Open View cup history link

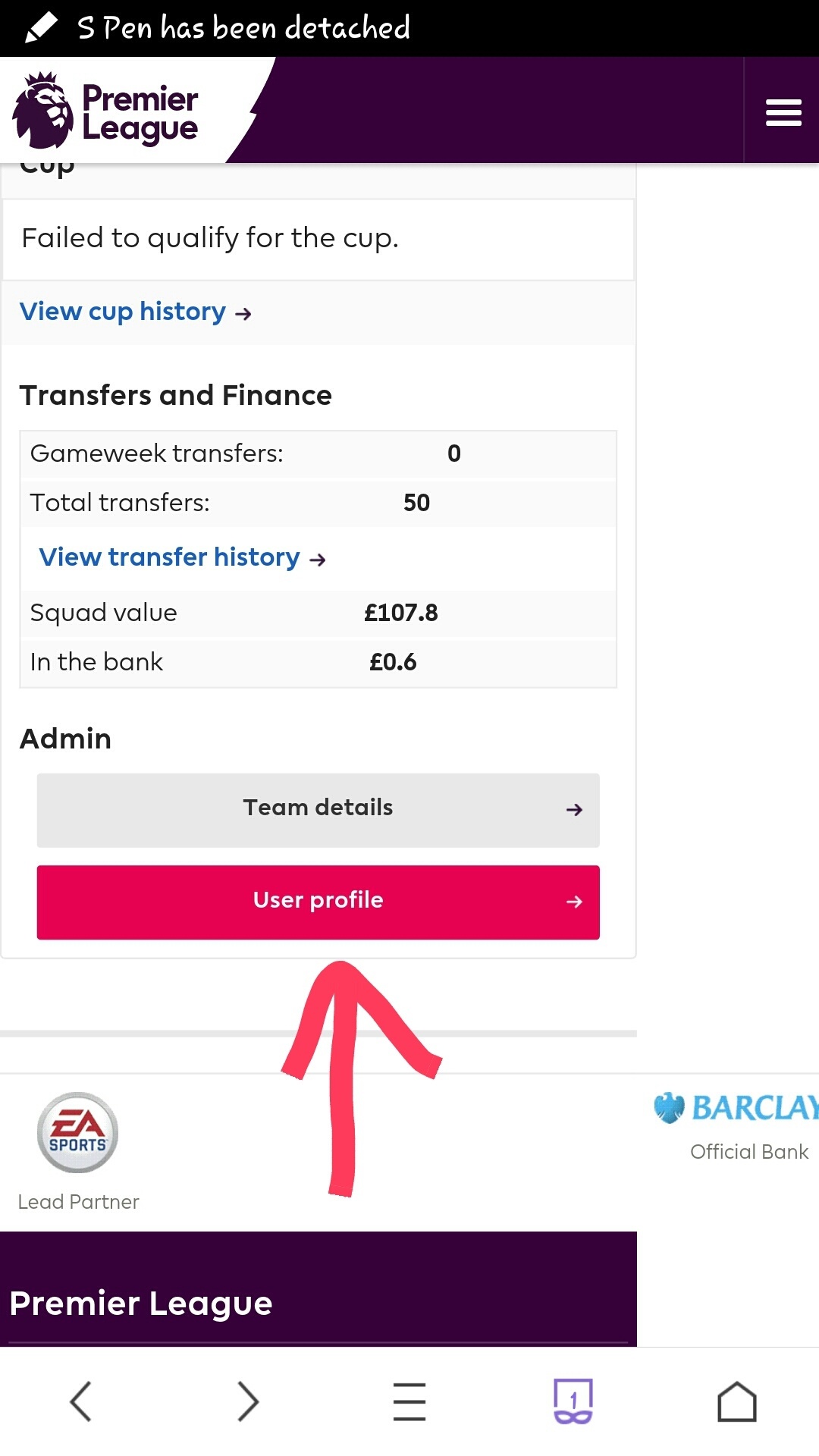tap(123, 312)
